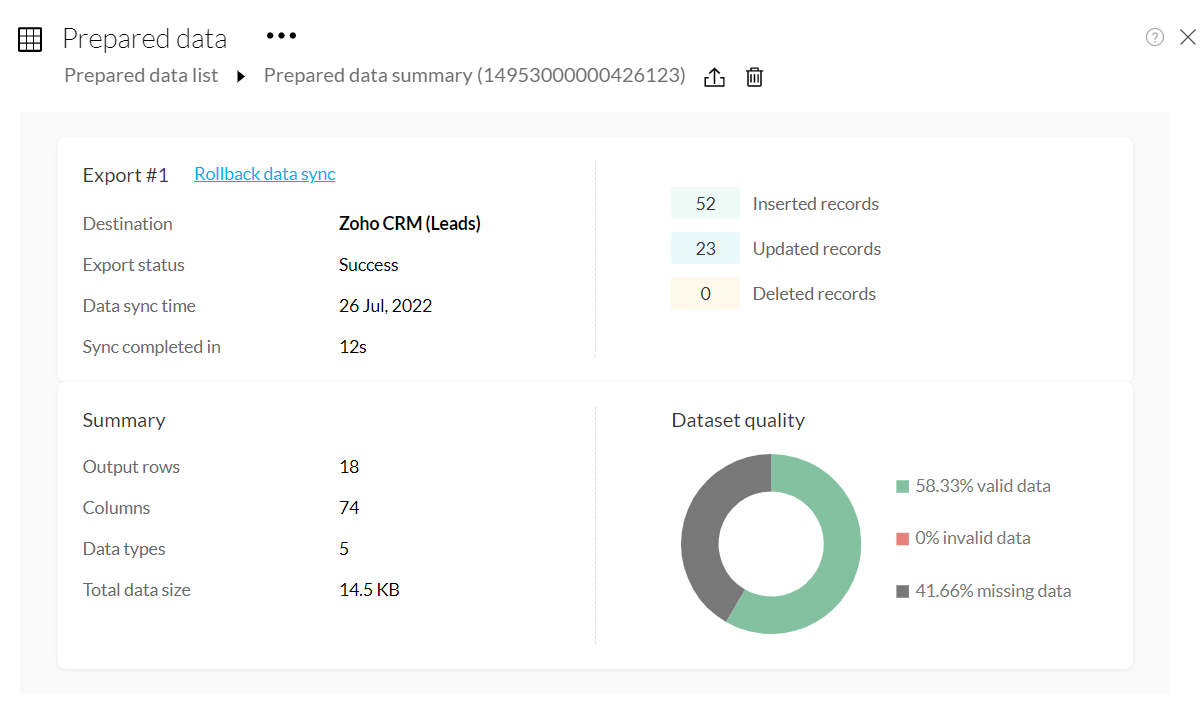Click the gray missing data legend swatch

click(903, 591)
